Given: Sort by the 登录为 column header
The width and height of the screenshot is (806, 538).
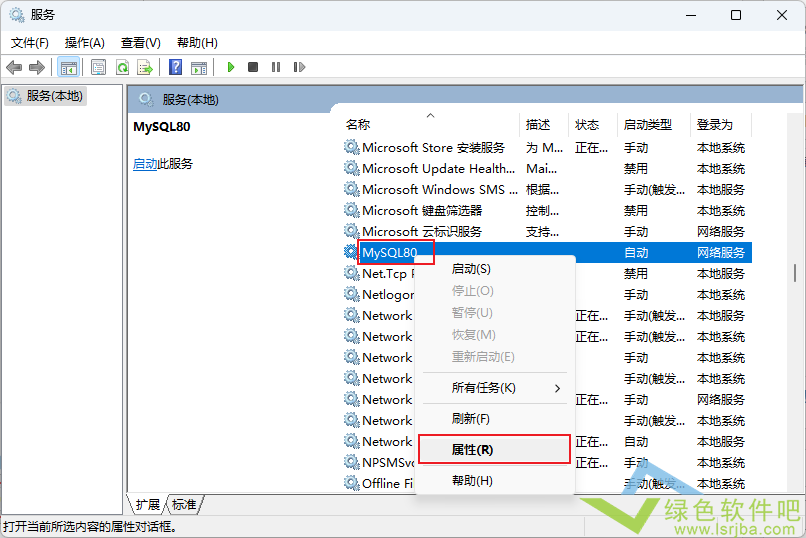Looking at the screenshot, I should tap(721, 124).
